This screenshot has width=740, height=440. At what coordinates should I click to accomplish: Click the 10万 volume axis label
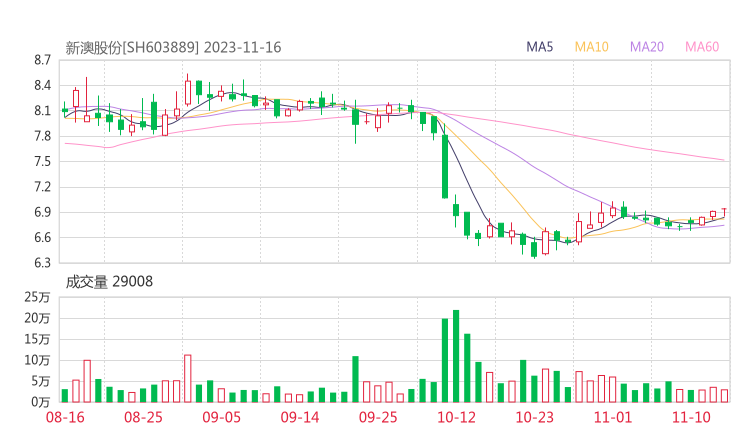point(37,360)
